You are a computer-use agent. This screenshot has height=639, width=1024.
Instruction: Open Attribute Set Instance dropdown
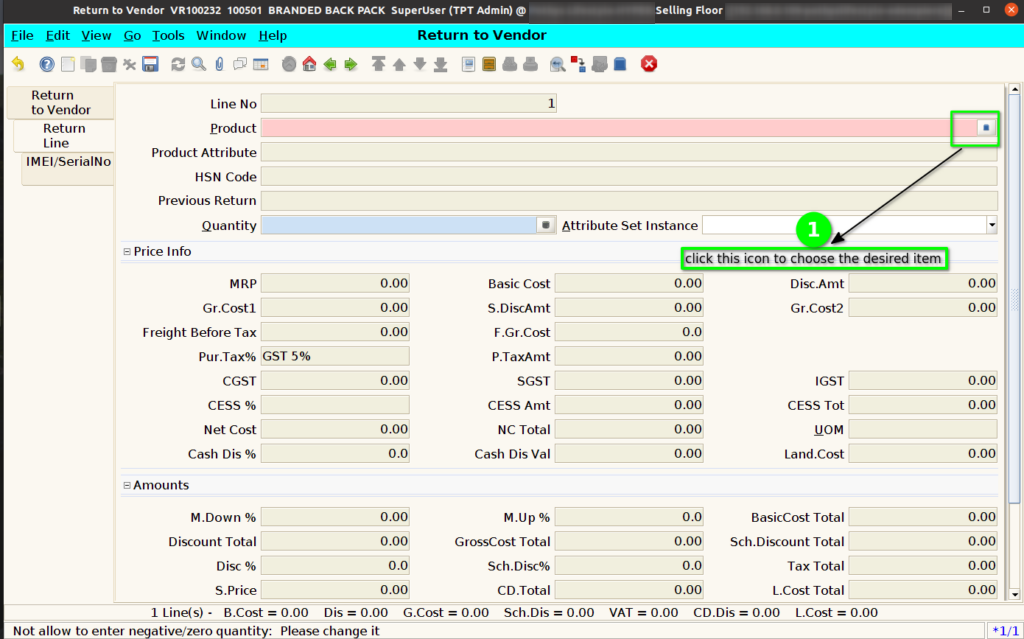(x=991, y=225)
